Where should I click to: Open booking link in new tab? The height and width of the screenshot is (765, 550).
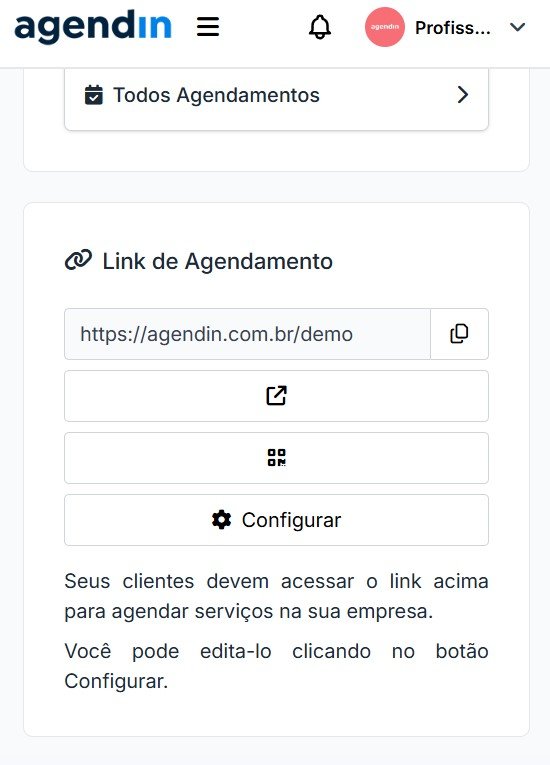(276, 396)
